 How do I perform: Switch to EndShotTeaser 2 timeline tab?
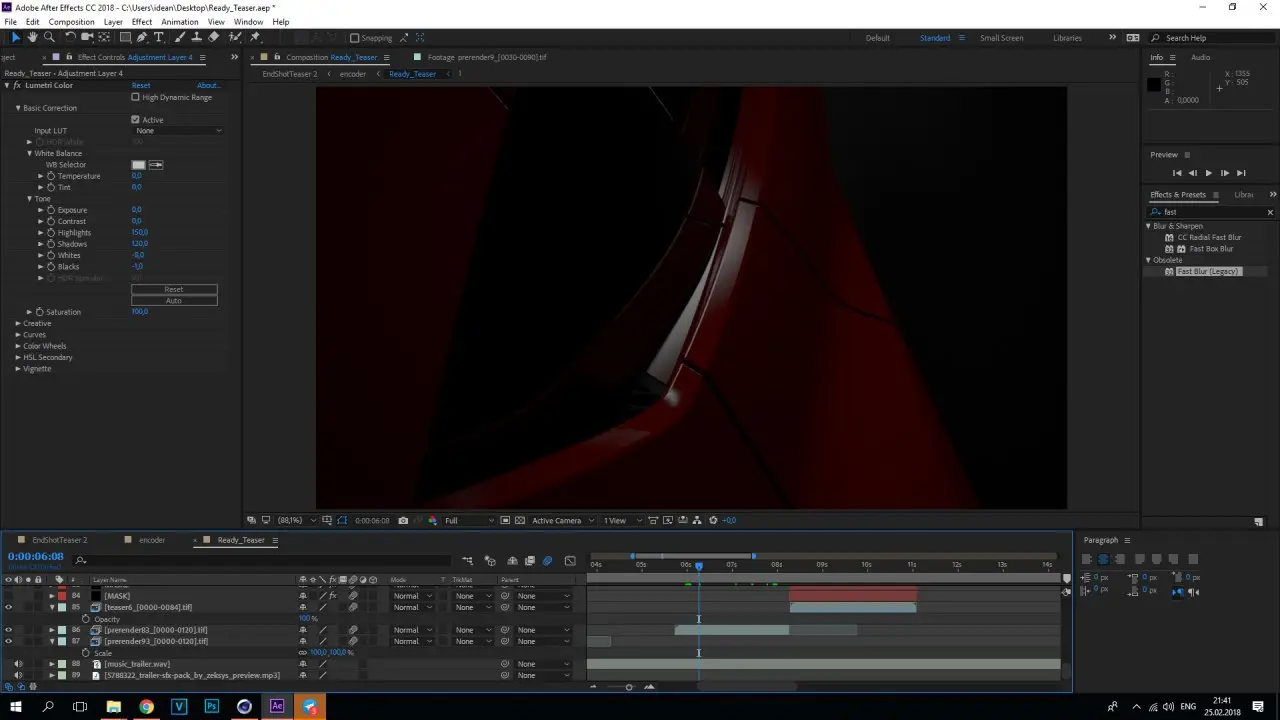click(x=59, y=540)
